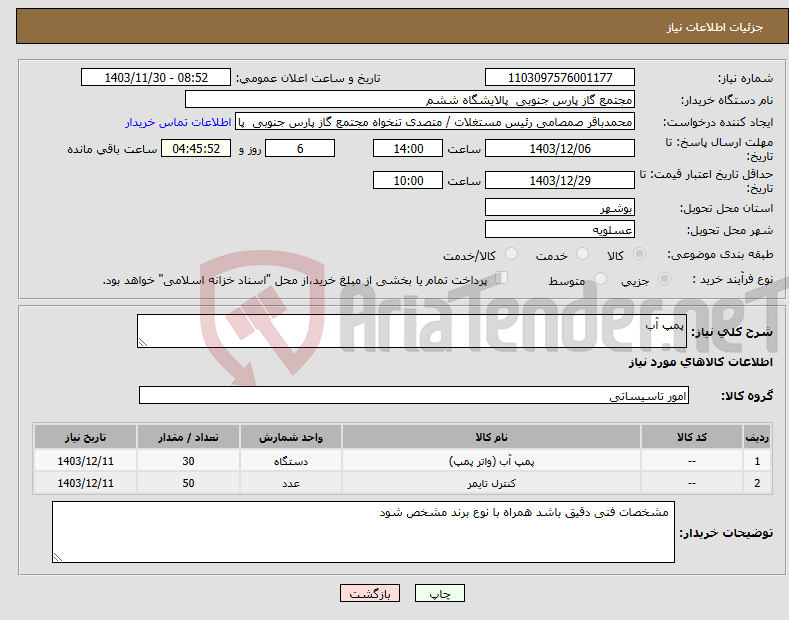789x620 pixels.
Task: Click the quantity cell showing 30
Action: [x=188, y=461]
